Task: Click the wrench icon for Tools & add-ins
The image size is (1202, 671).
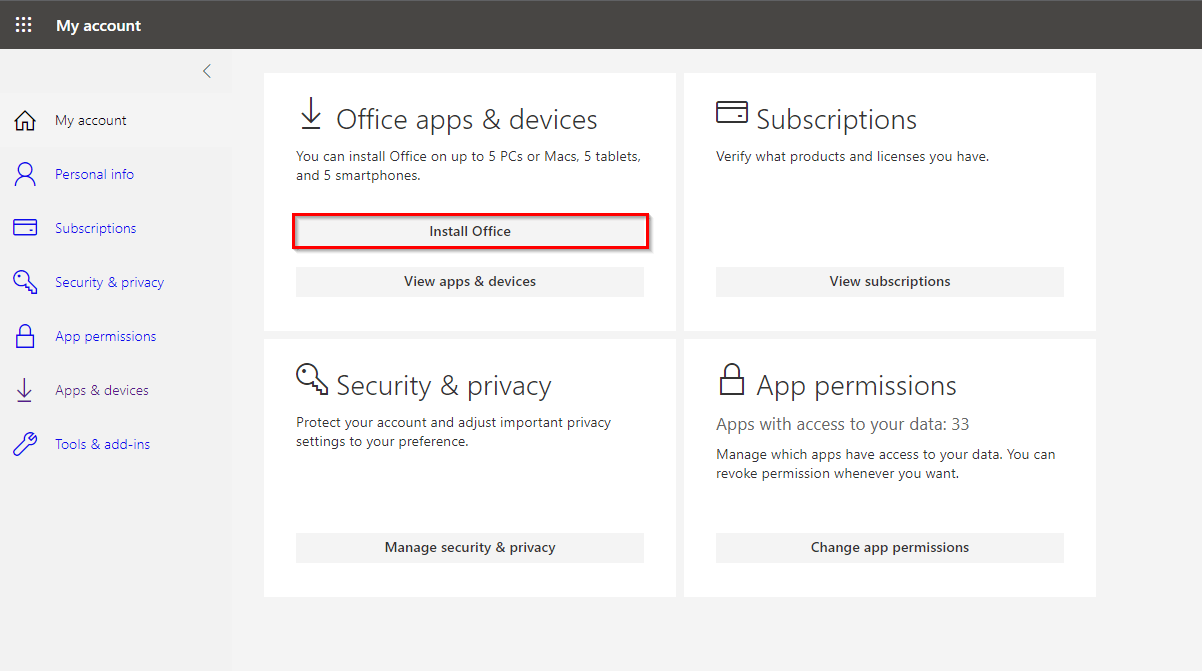Action: 25,443
